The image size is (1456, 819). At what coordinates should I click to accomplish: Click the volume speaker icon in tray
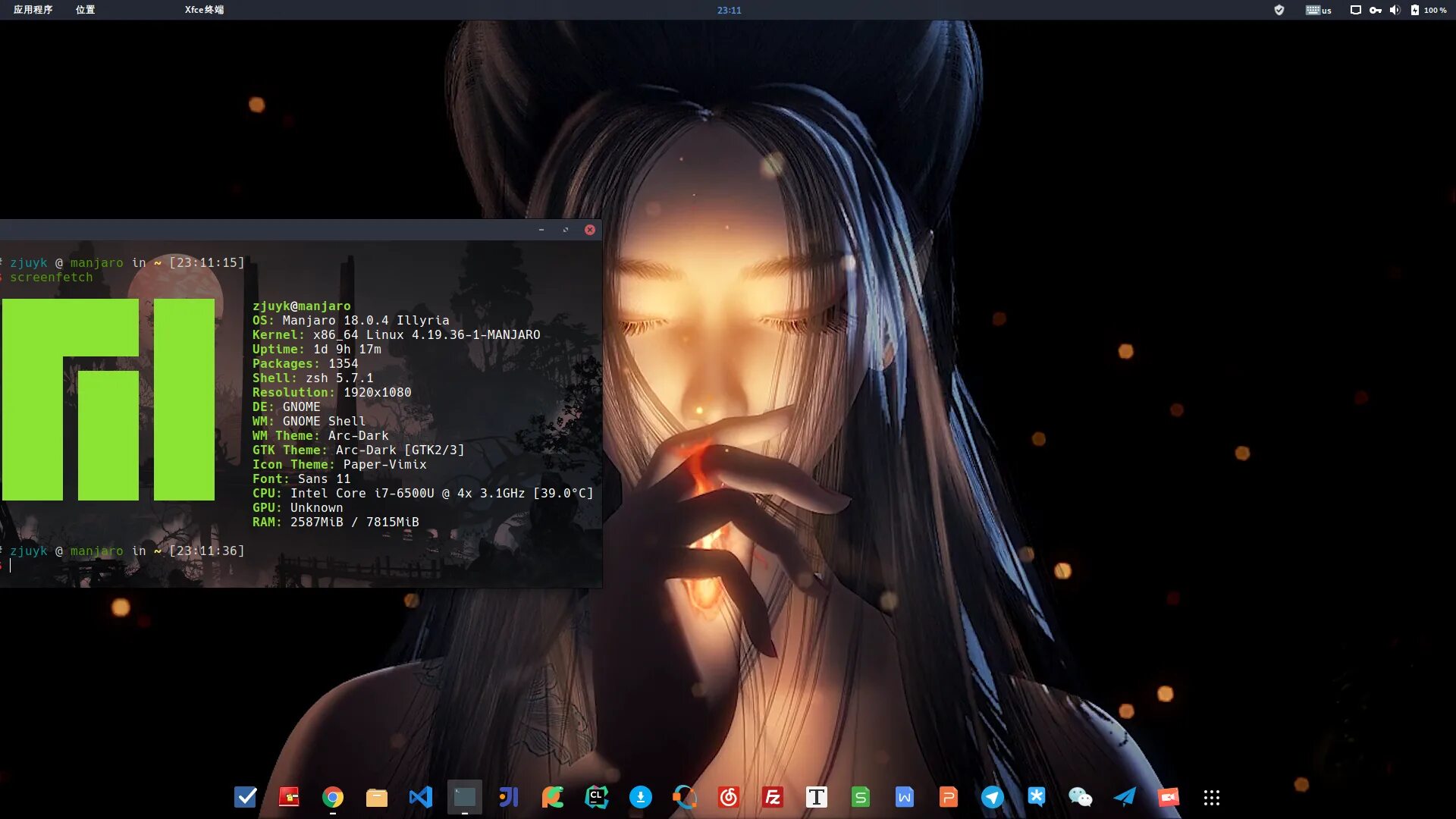click(1395, 10)
